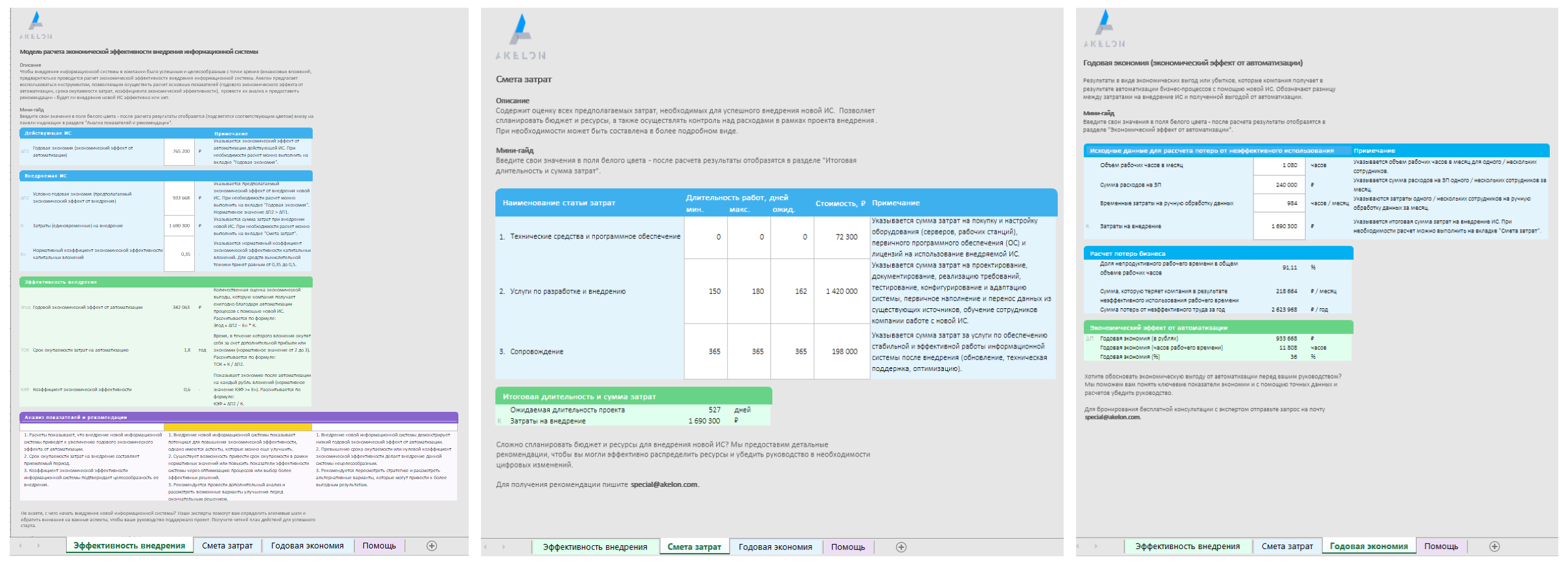Select the 150 minimum duration cell
This screenshot has height=564, width=1568.
pos(706,291)
